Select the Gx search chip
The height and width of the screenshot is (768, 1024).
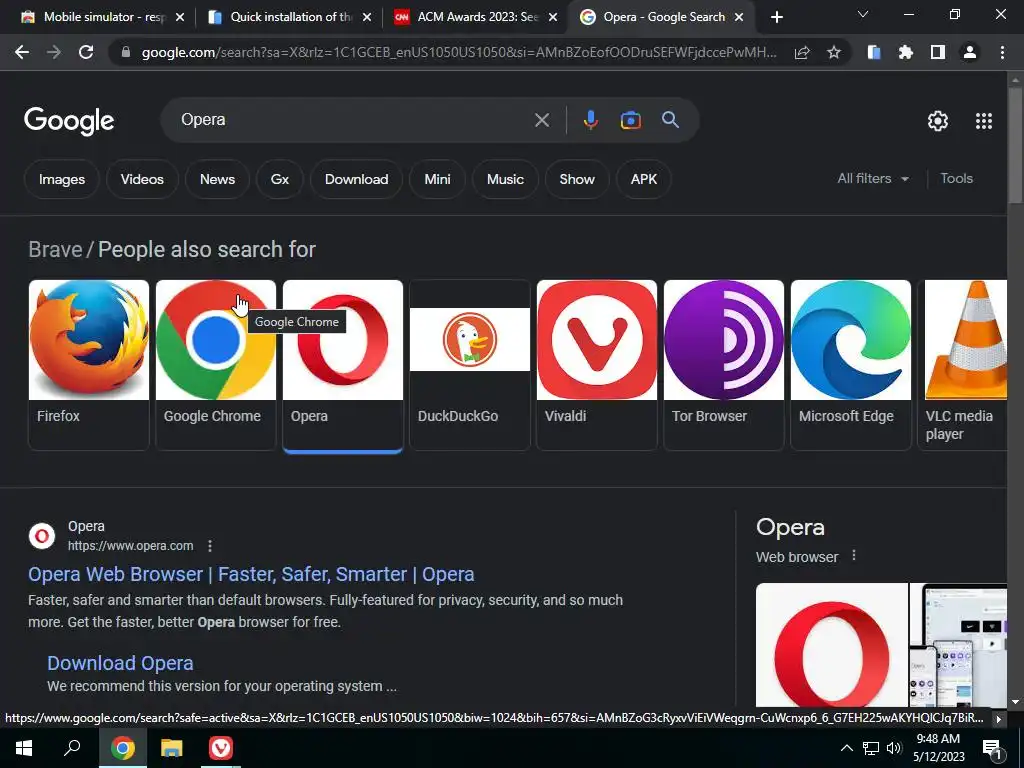(280, 179)
